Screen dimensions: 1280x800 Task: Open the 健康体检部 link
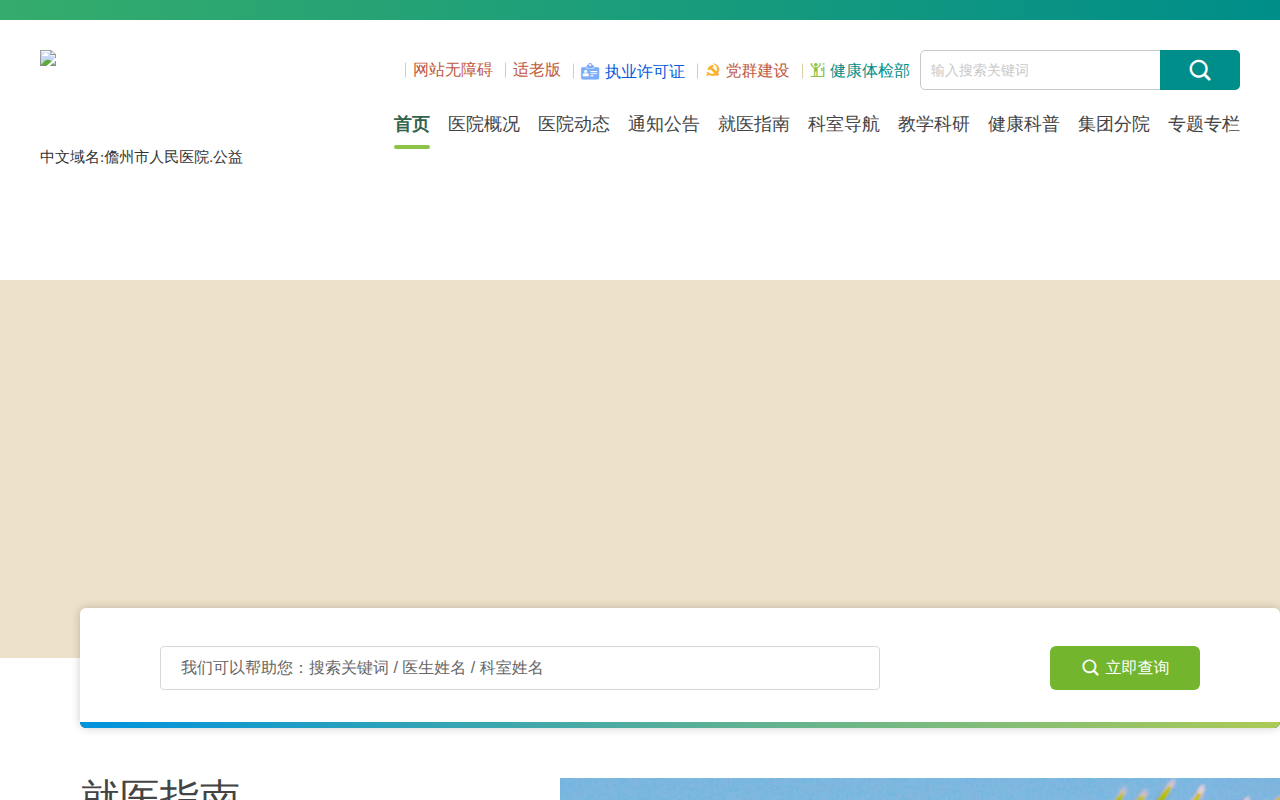870,70
